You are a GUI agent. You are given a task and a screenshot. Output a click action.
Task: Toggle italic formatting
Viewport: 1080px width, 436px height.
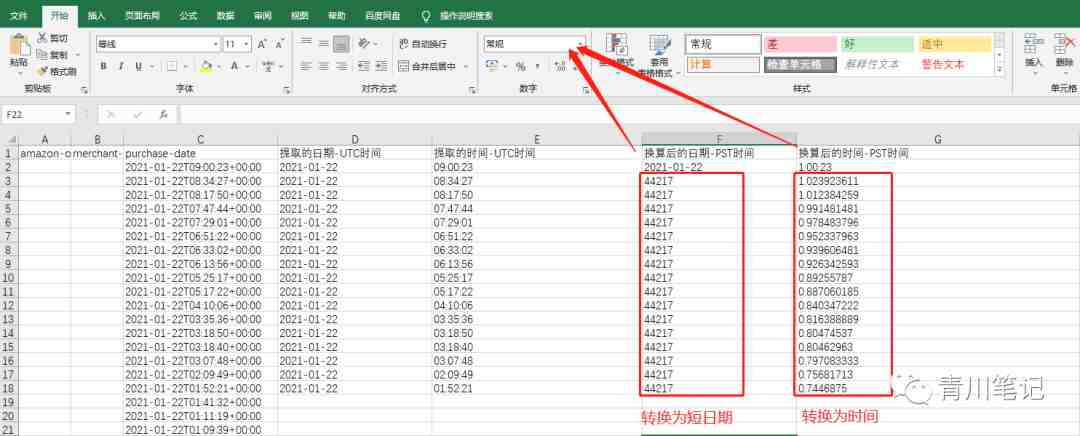pyautogui.click(x=121, y=66)
